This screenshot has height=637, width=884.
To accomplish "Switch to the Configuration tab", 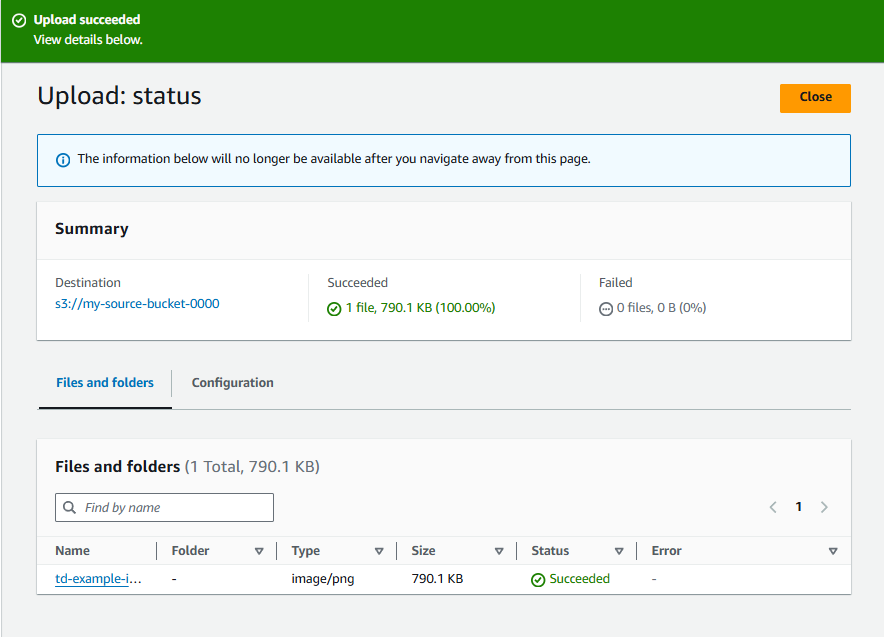I will click(x=232, y=382).
